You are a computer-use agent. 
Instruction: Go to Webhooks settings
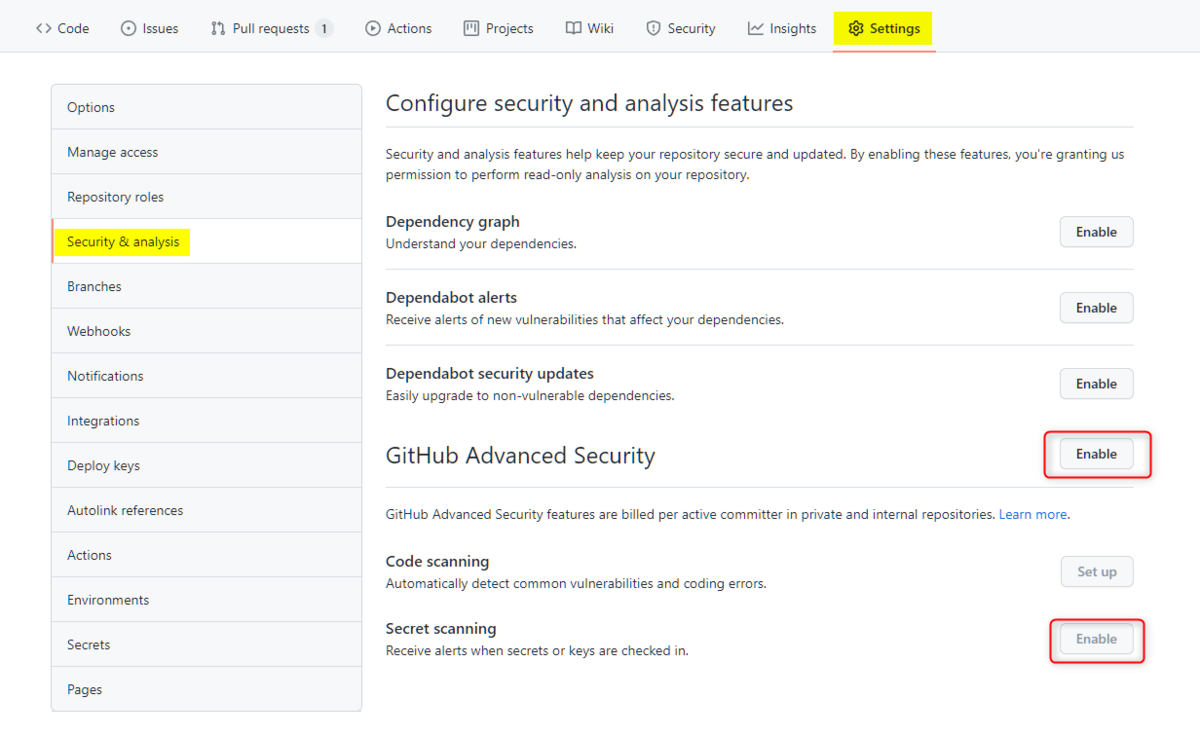point(99,331)
